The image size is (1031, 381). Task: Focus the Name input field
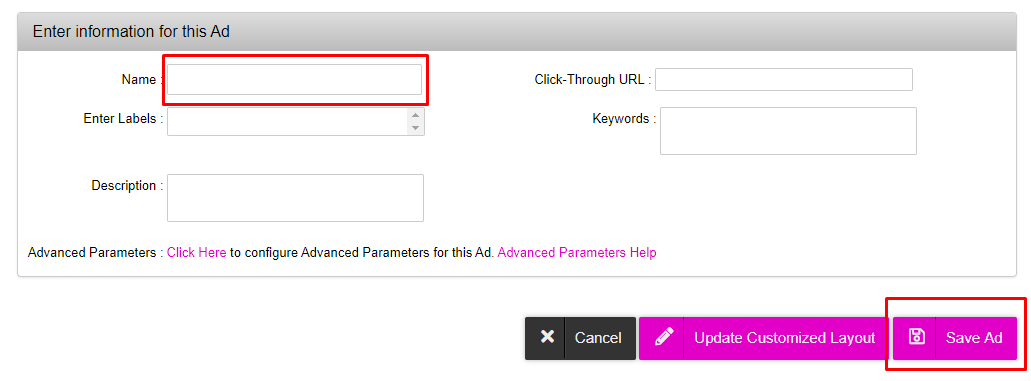click(x=294, y=80)
